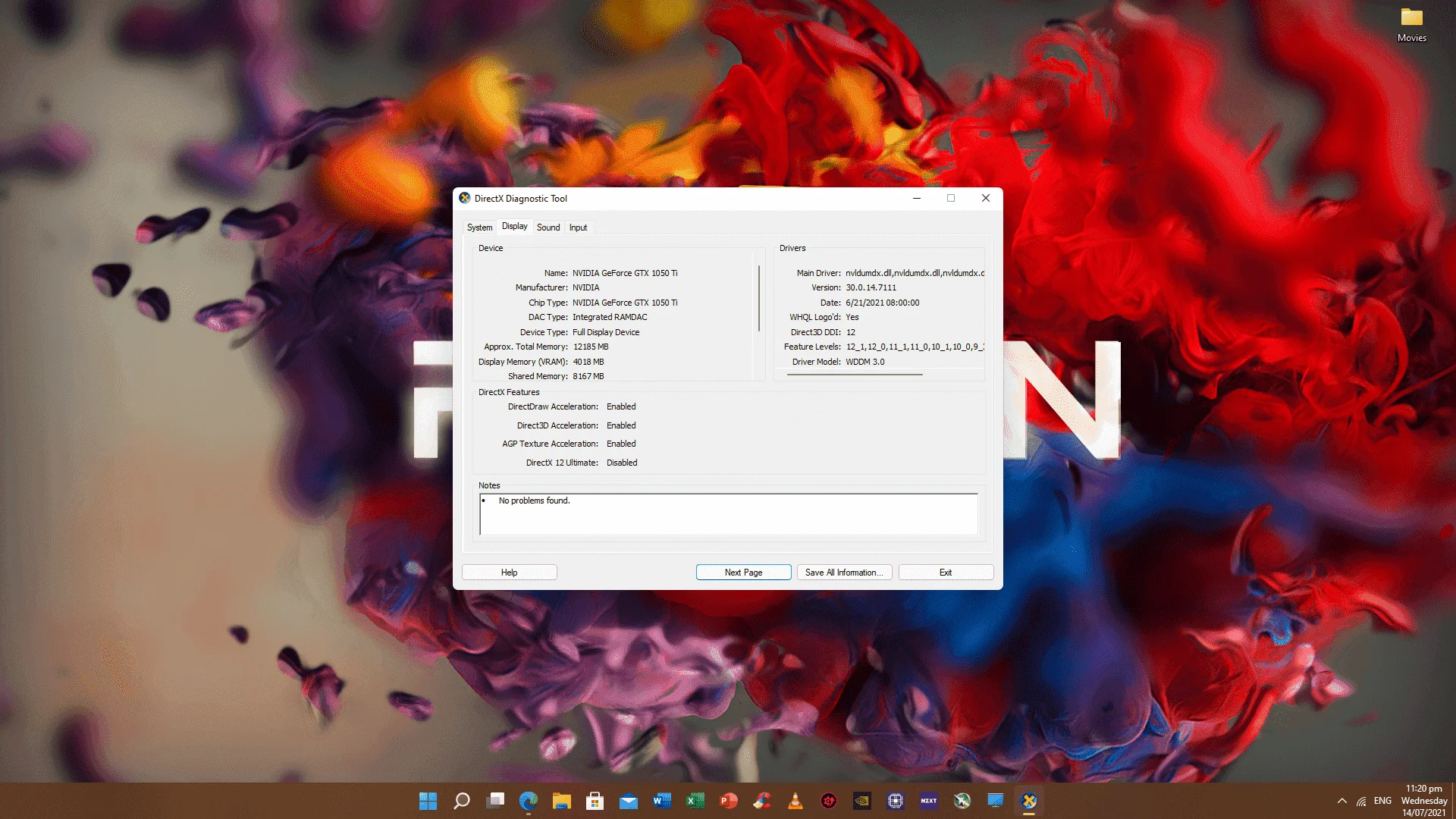Exit the DirectX Diagnostic Tool

[x=946, y=573]
